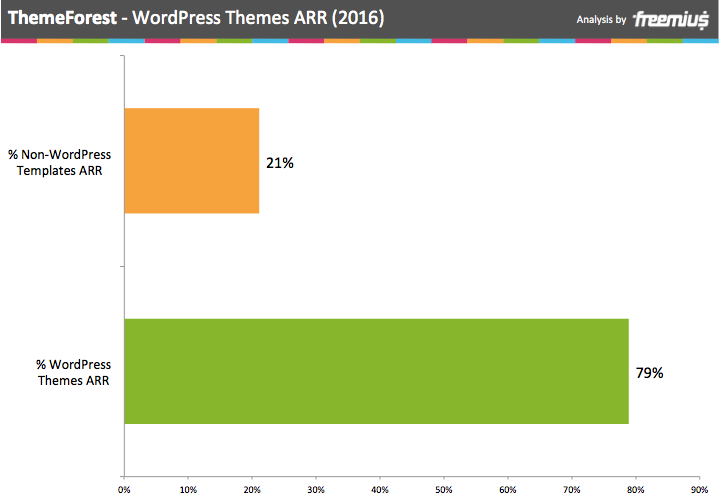The image size is (721, 502).
Task: Click the 20% axis tick label
Action: tap(252, 490)
